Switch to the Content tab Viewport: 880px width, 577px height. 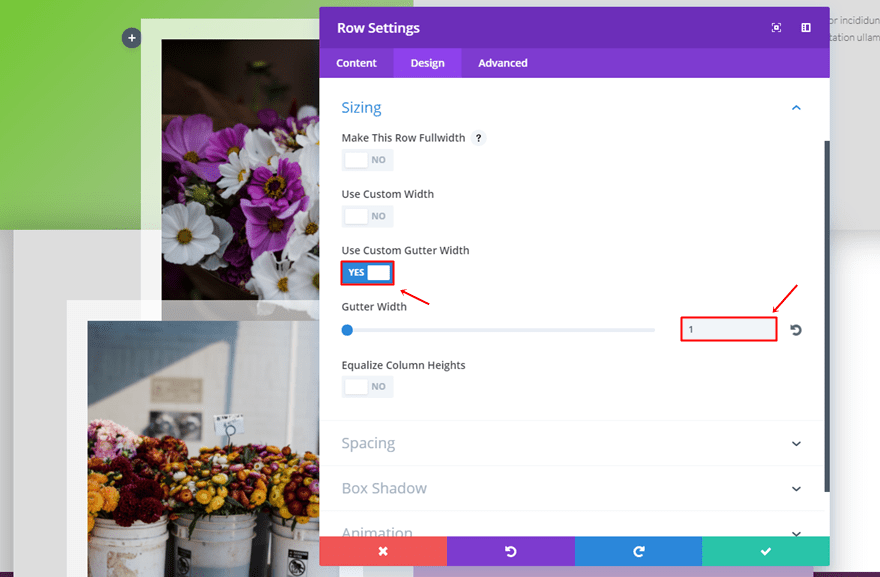356,63
